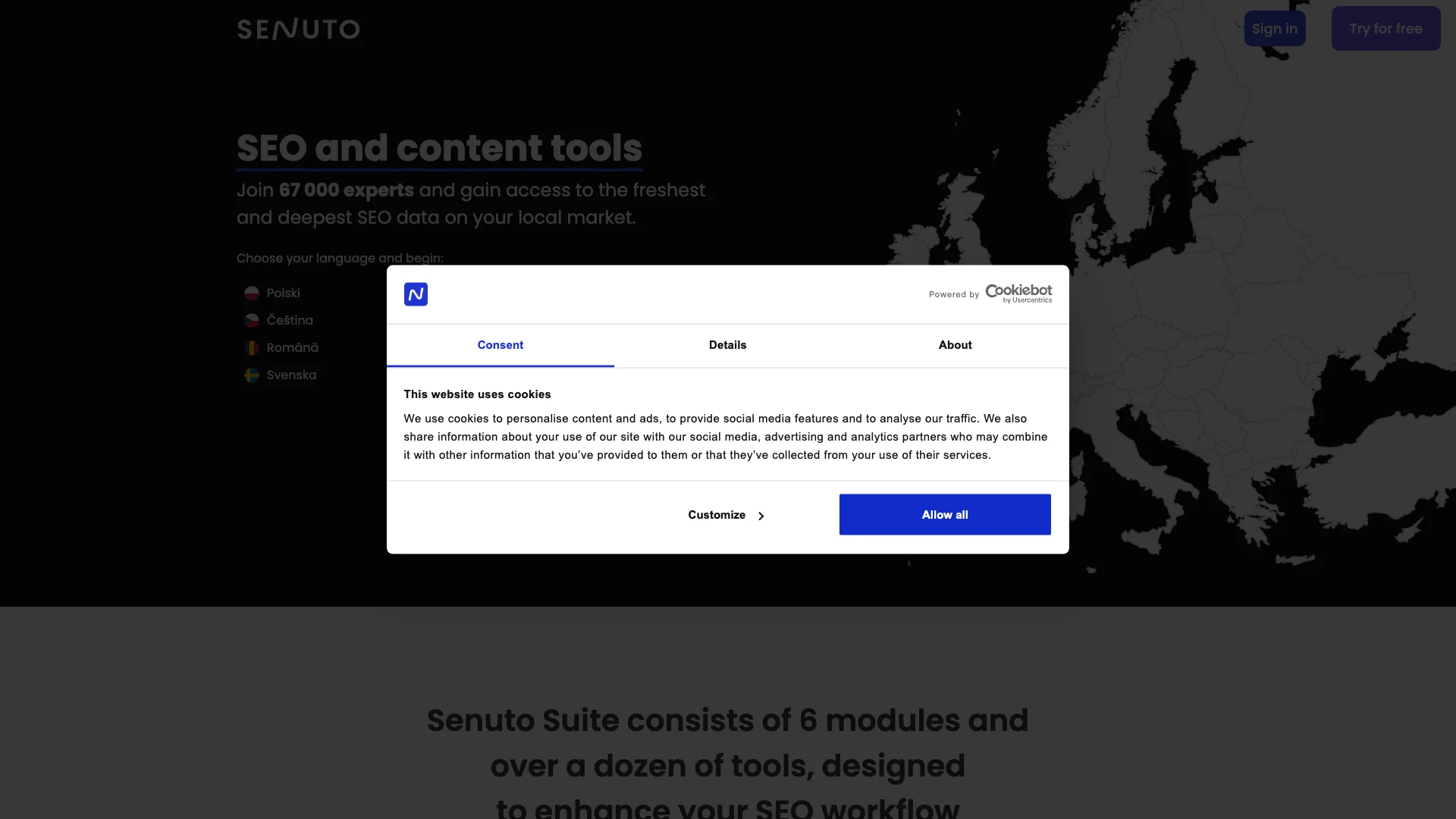Click the Sign in button

tap(1274, 28)
